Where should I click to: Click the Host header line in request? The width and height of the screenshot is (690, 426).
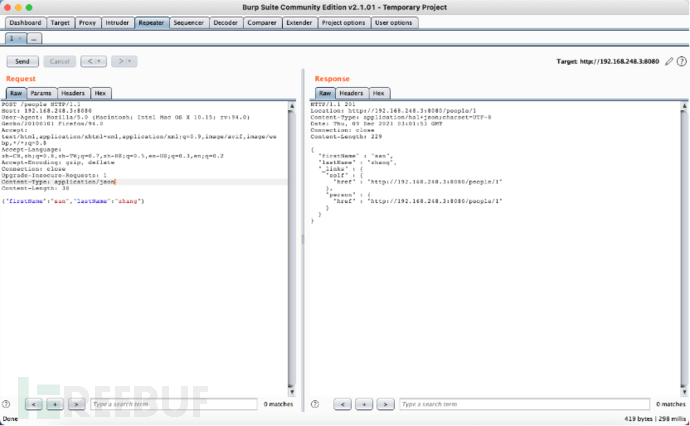tap(47, 111)
